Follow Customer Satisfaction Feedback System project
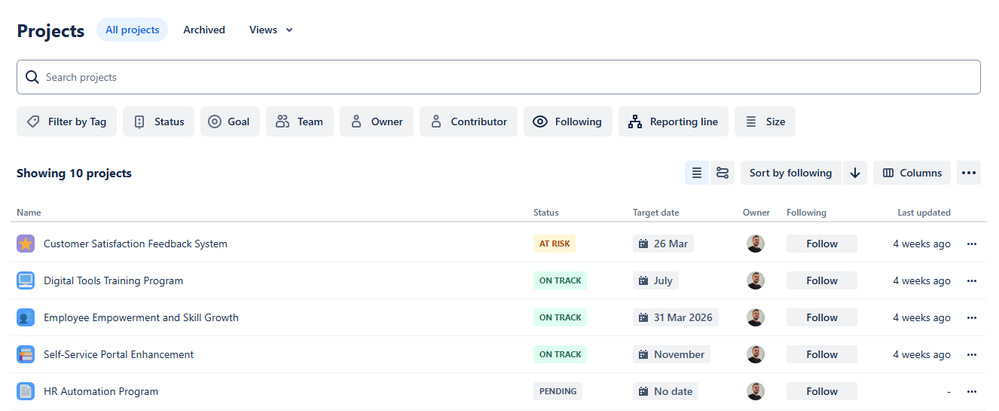Viewport: 999px width, 411px height. [822, 243]
